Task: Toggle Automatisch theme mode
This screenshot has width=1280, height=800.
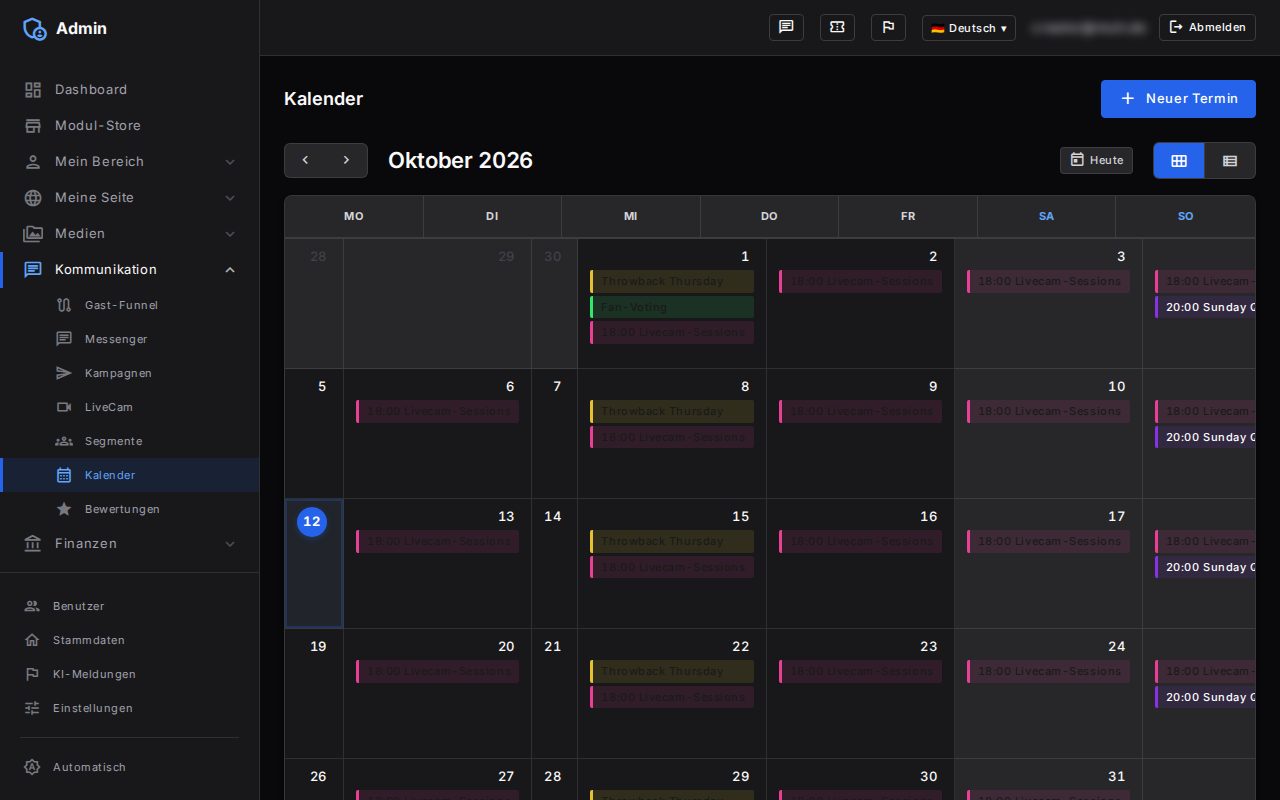Action: [130, 767]
